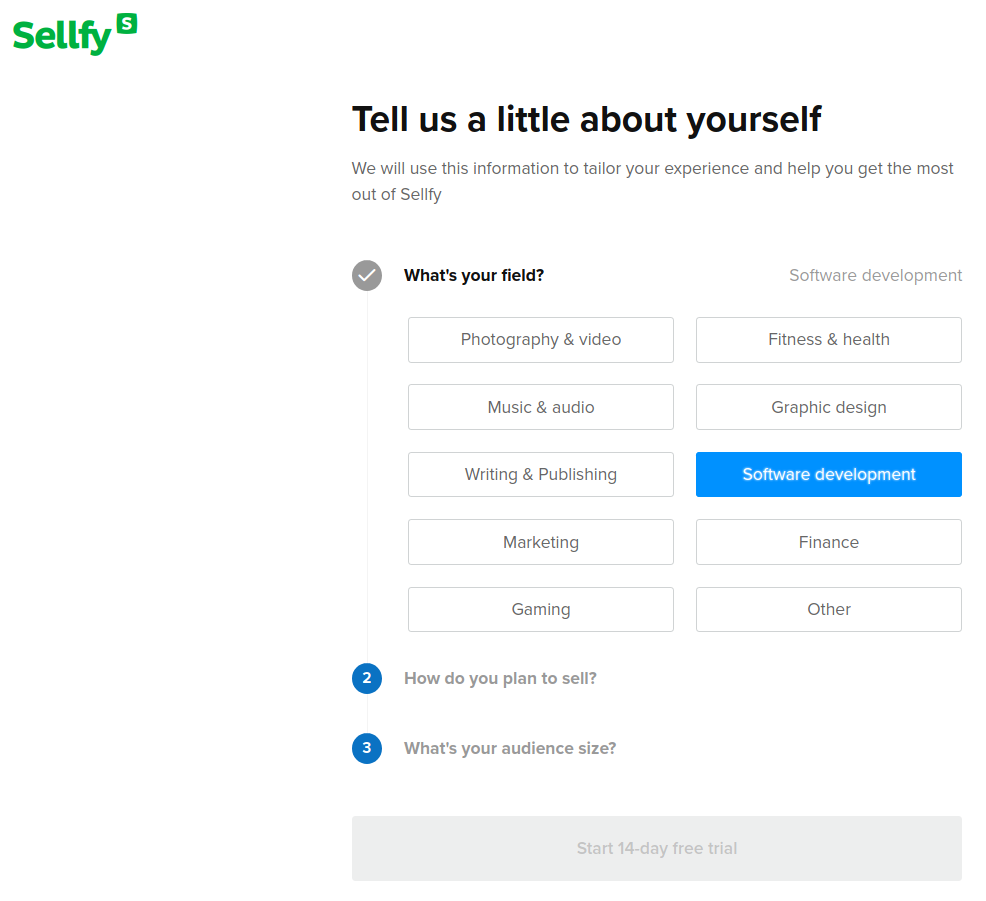Select Marketing as your field

(540, 542)
